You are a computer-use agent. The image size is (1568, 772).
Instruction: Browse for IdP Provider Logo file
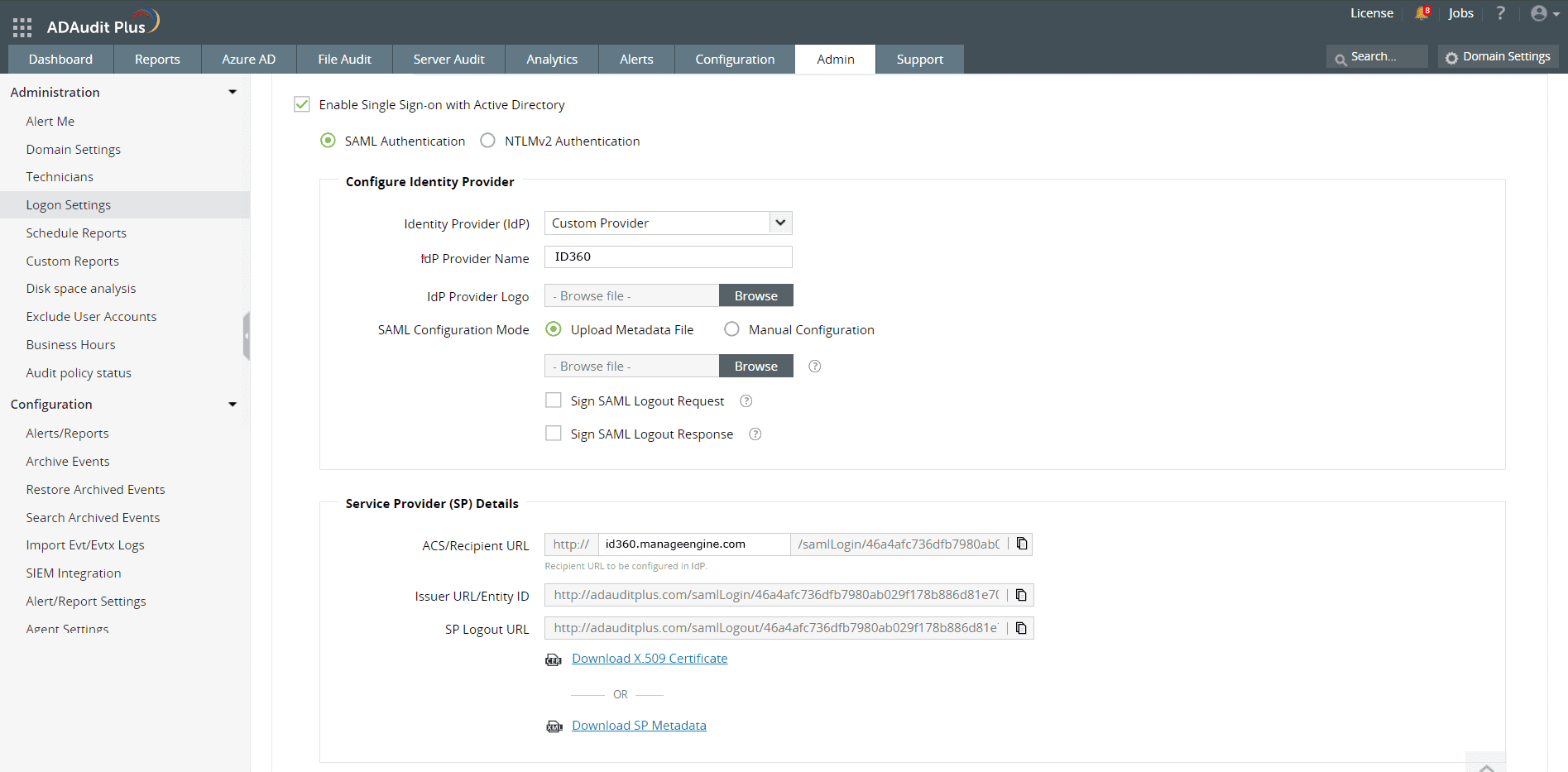(756, 295)
